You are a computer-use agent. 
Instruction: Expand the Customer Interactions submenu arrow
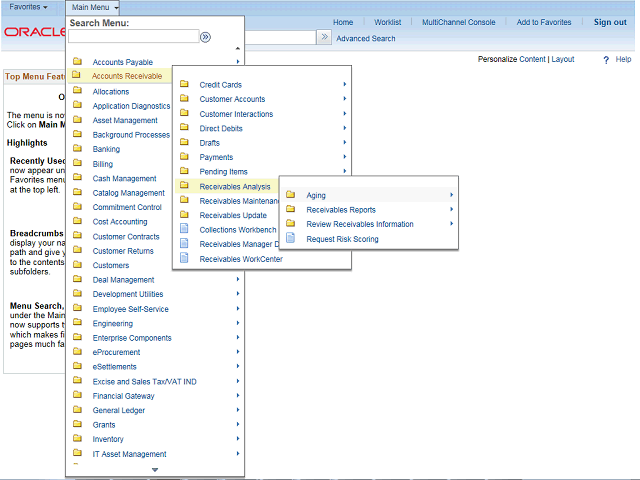[x=344, y=114]
